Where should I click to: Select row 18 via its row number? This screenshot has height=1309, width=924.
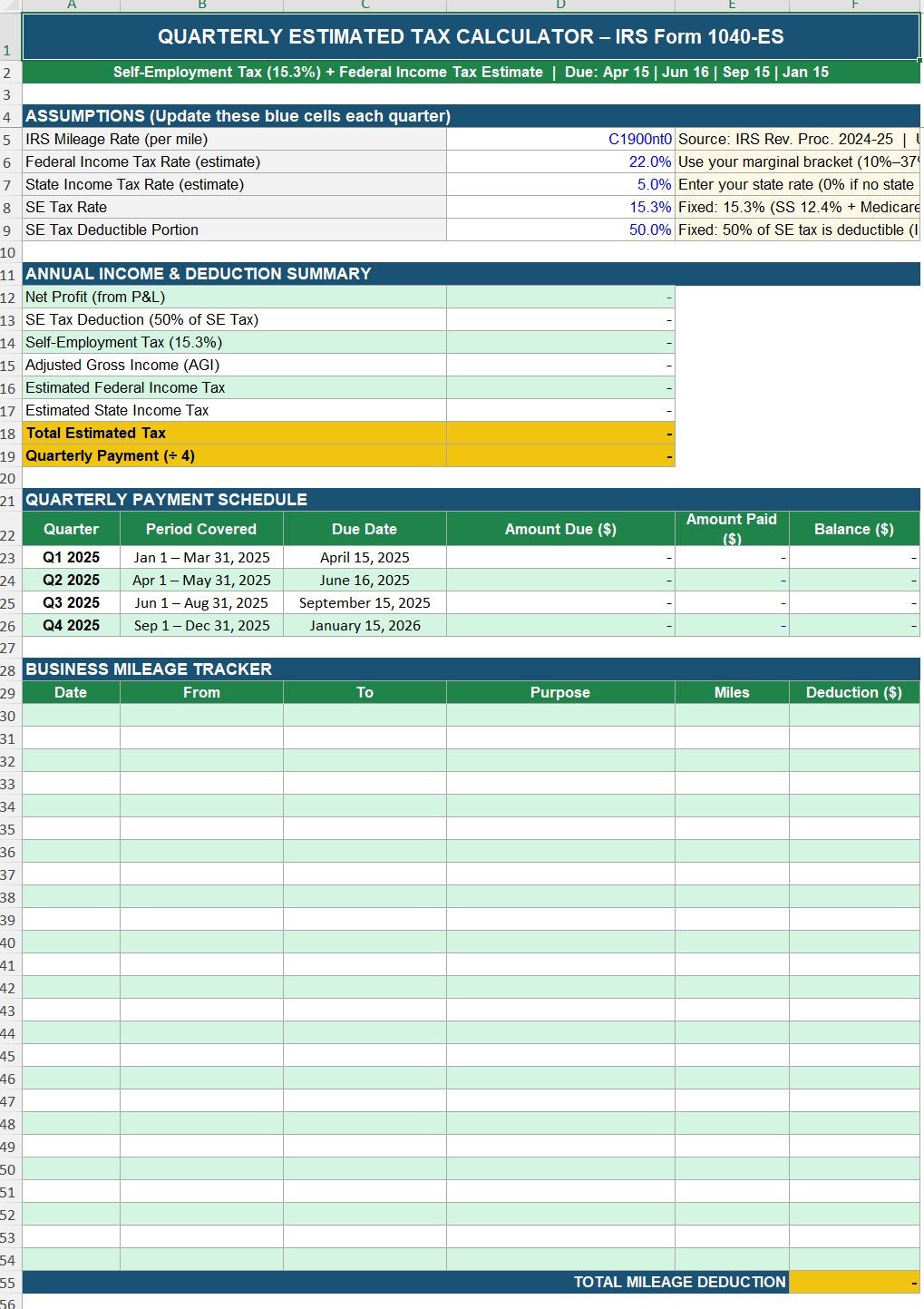[9, 434]
